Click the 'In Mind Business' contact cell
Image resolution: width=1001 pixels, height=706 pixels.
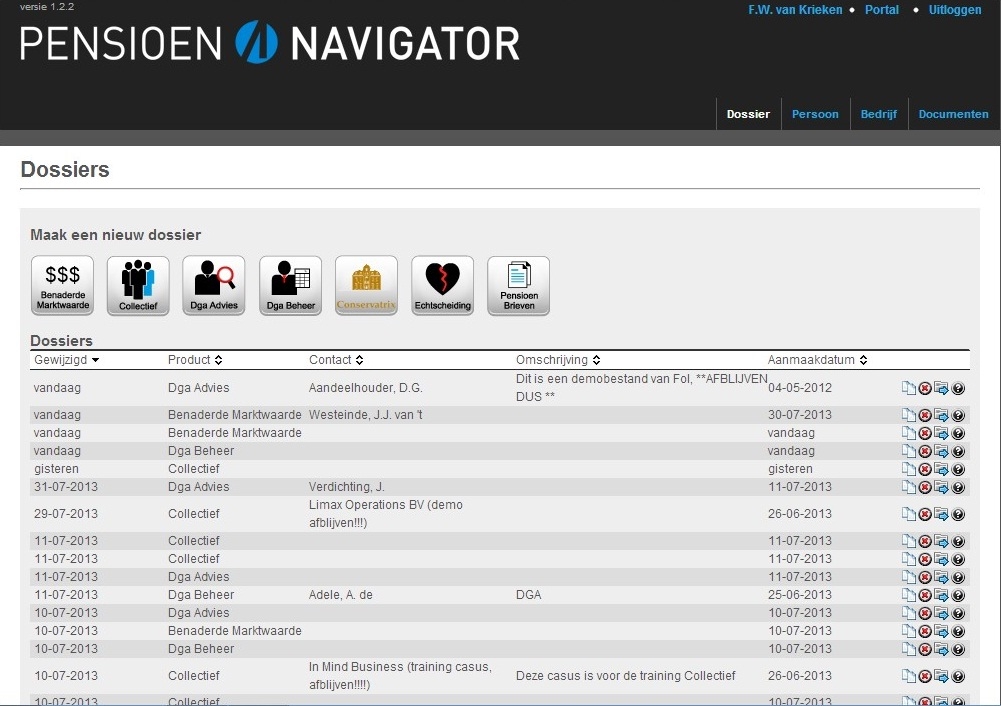(x=400, y=676)
